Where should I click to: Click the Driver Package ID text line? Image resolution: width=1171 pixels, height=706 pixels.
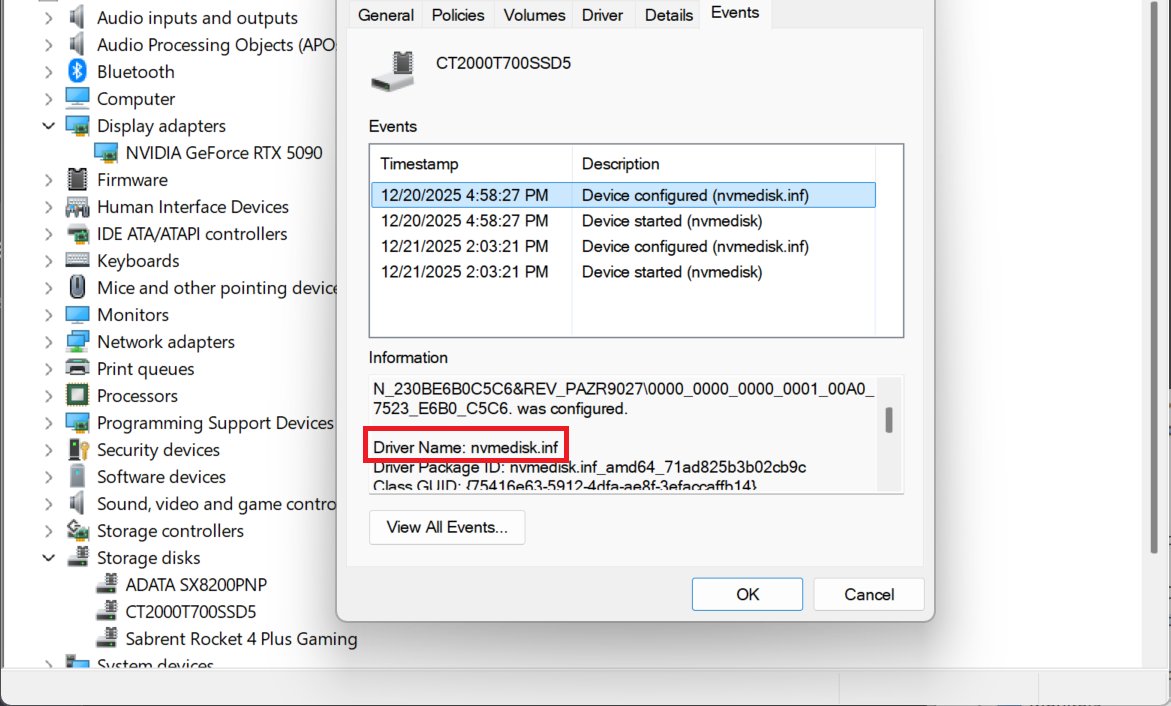(589, 467)
